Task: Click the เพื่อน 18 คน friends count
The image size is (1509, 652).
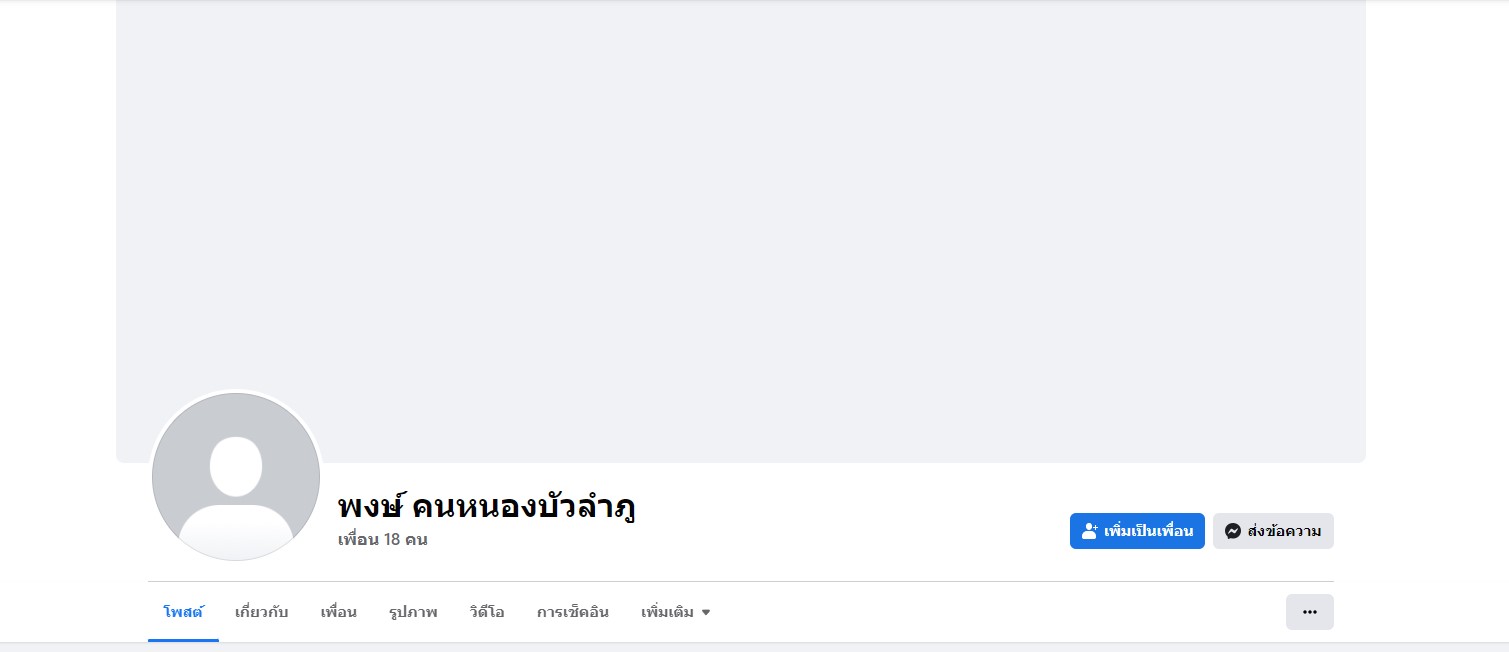Action: tap(383, 540)
